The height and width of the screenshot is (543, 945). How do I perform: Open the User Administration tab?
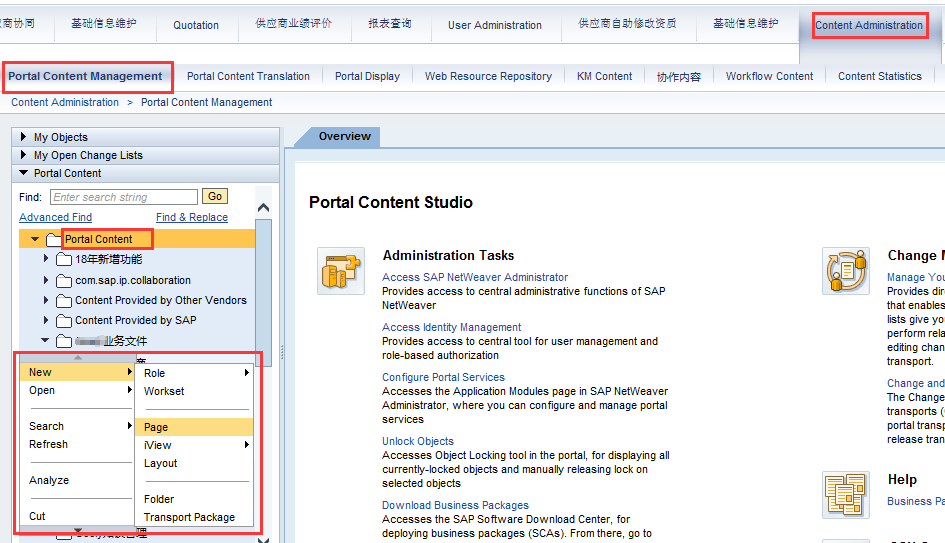click(x=495, y=25)
